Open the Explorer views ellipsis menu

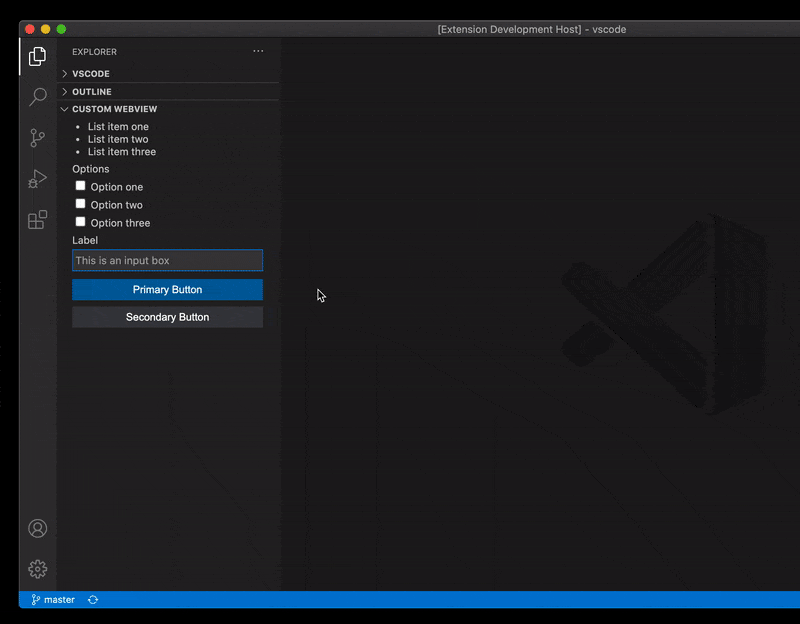(x=258, y=51)
